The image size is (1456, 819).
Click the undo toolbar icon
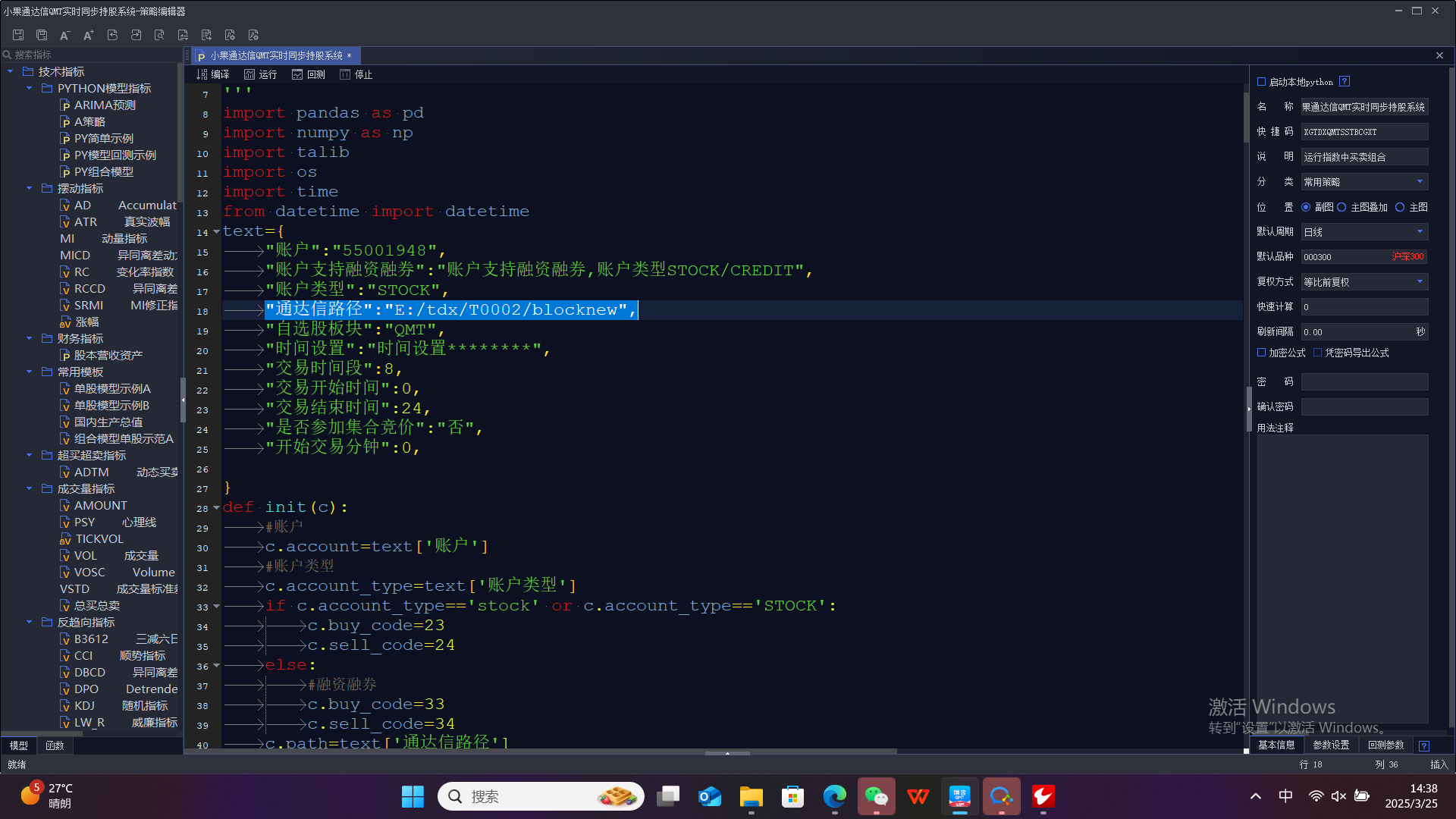pyautogui.click(x=112, y=35)
